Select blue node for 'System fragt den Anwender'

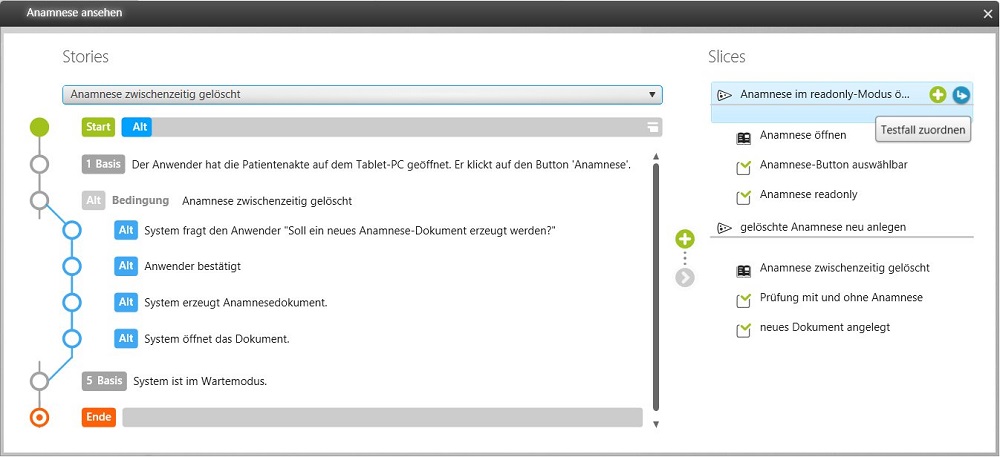coord(72,229)
